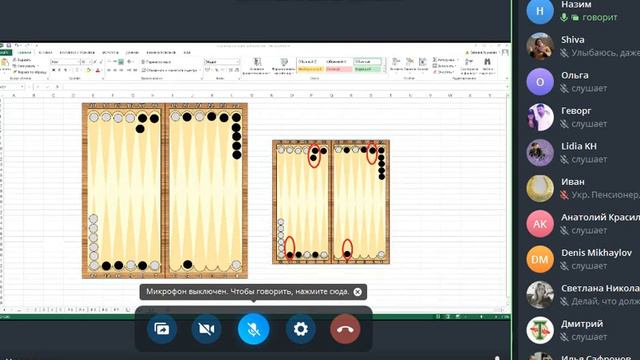Apply the yellow Neutral cell style

pos(311,69)
